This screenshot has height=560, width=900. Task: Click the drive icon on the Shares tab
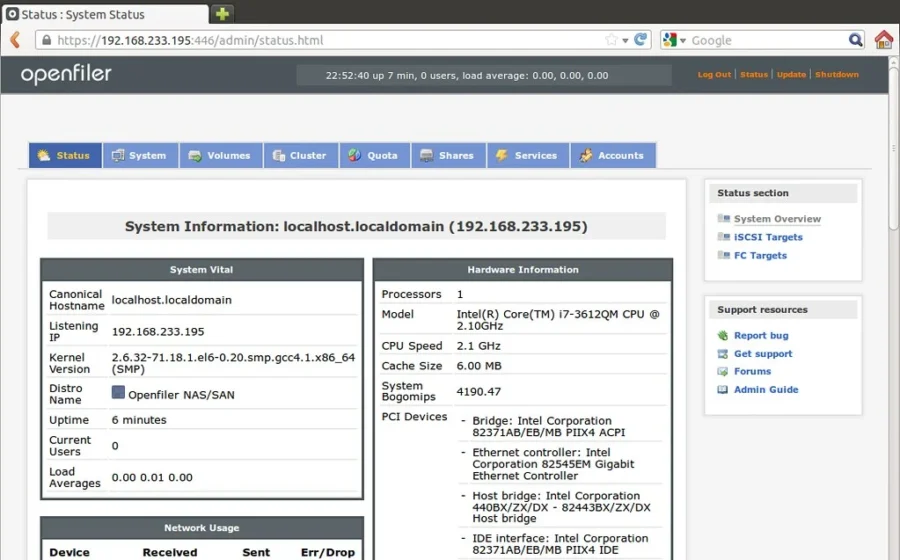tap(426, 155)
